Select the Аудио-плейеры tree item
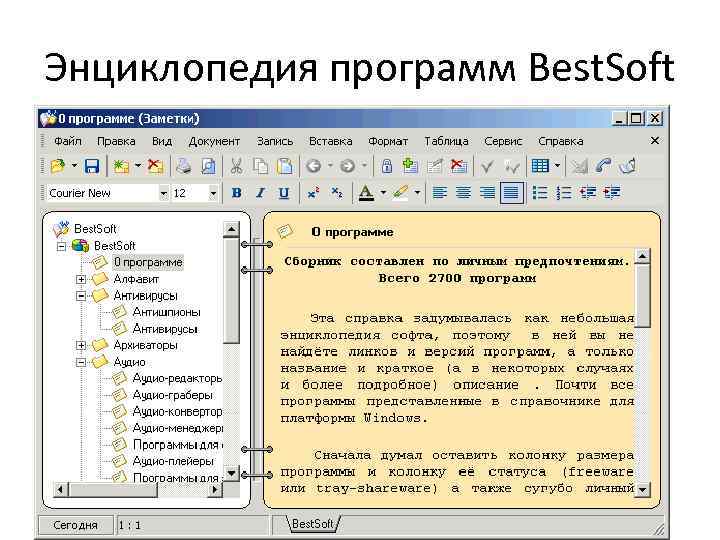 pyautogui.click(x=173, y=461)
